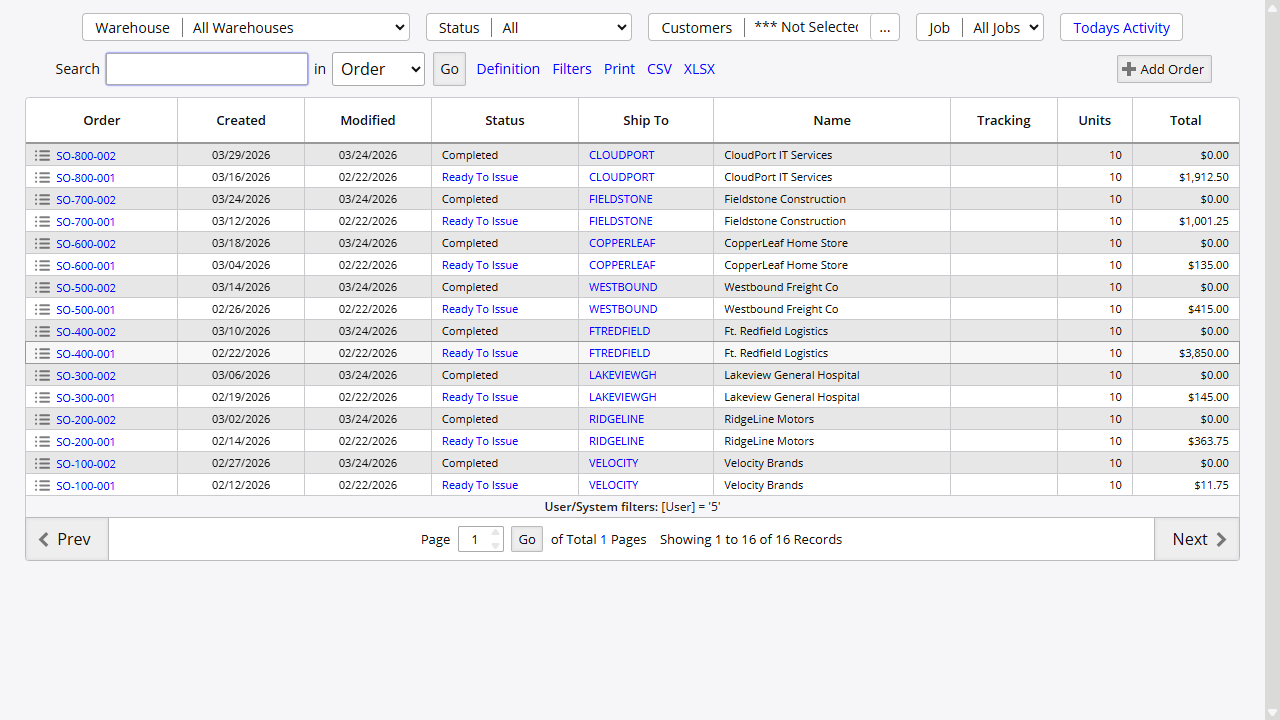Open the Warehouse dropdown showing All Warehouses
Screen dimensions: 1280x720
[296, 27]
